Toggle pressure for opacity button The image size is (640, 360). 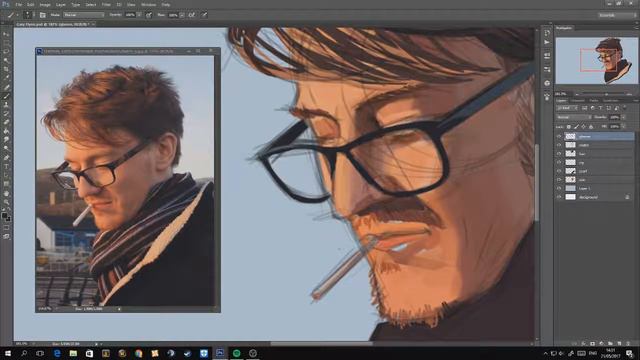tap(149, 15)
